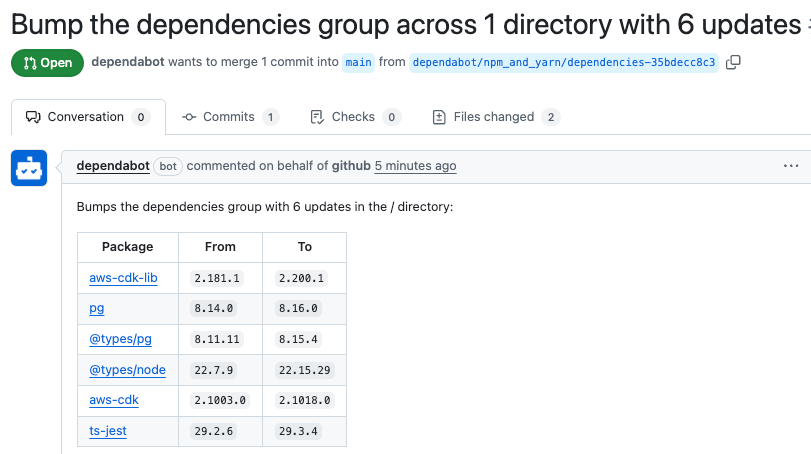
Task: Click version 8.11.11 for @types/pg
Action: point(217,339)
